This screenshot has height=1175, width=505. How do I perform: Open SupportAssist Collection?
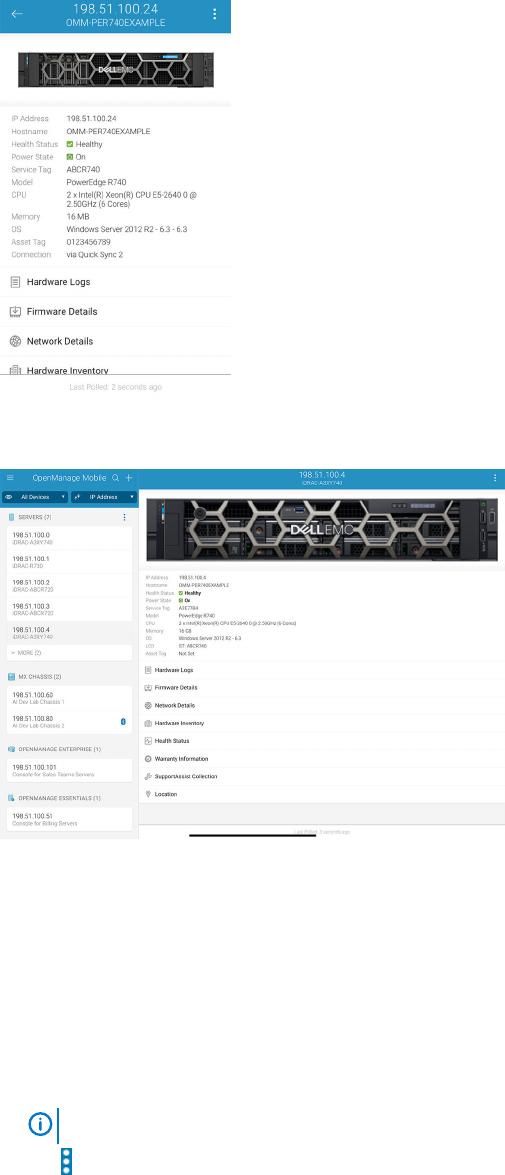click(x=322, y=776)
